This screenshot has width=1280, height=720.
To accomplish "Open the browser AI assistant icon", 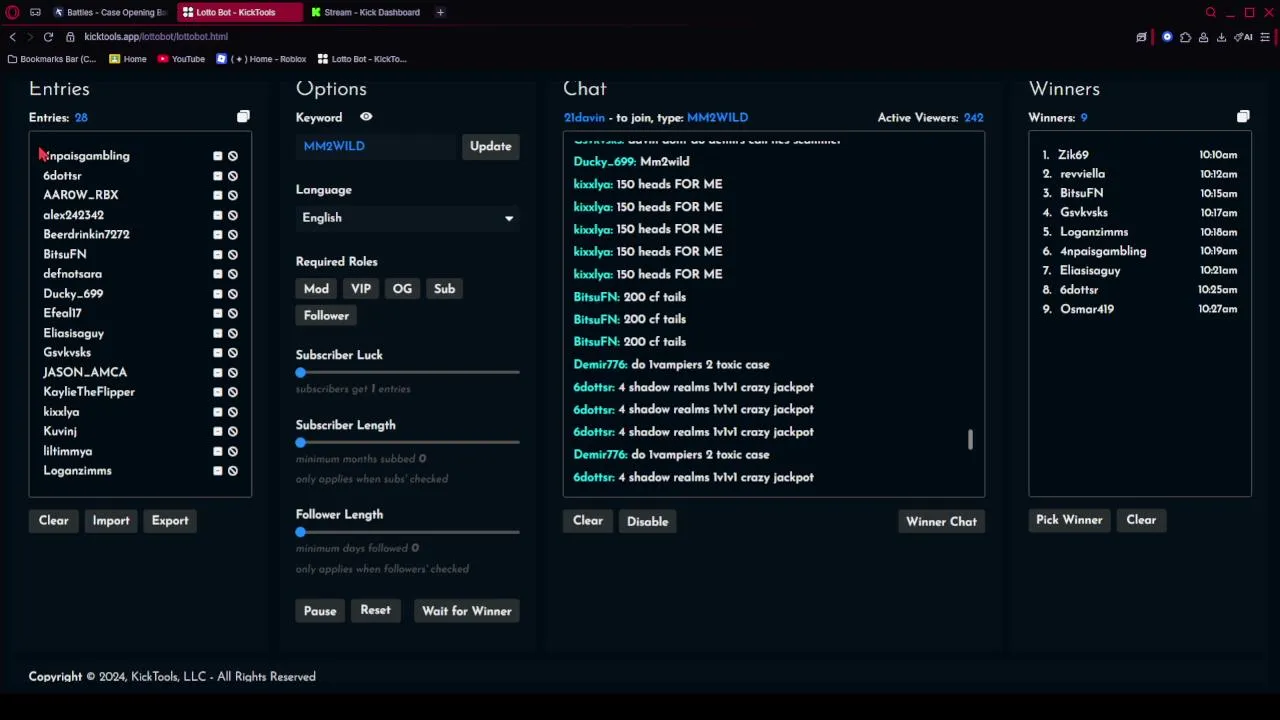I will click(1244, 37).
